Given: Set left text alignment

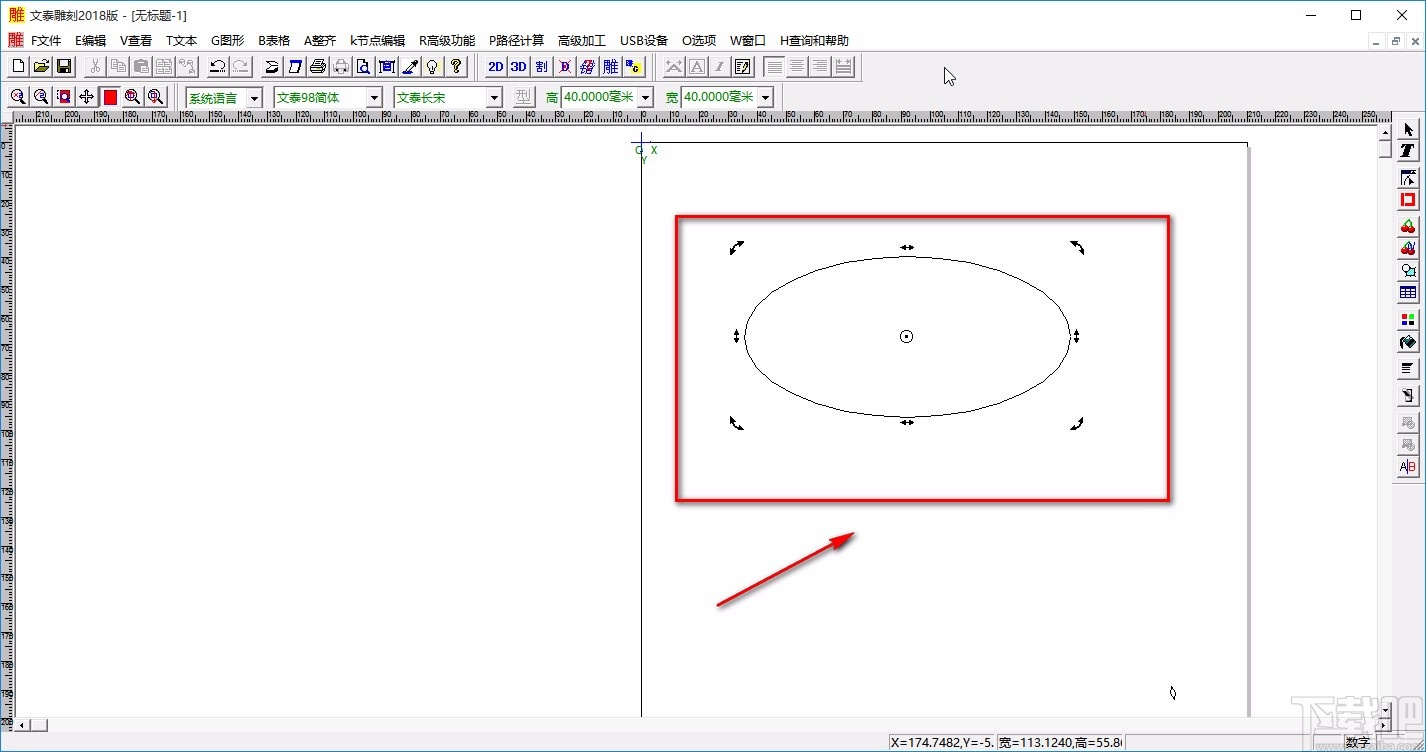Looking at the screenshot, I should pos(774,67).
